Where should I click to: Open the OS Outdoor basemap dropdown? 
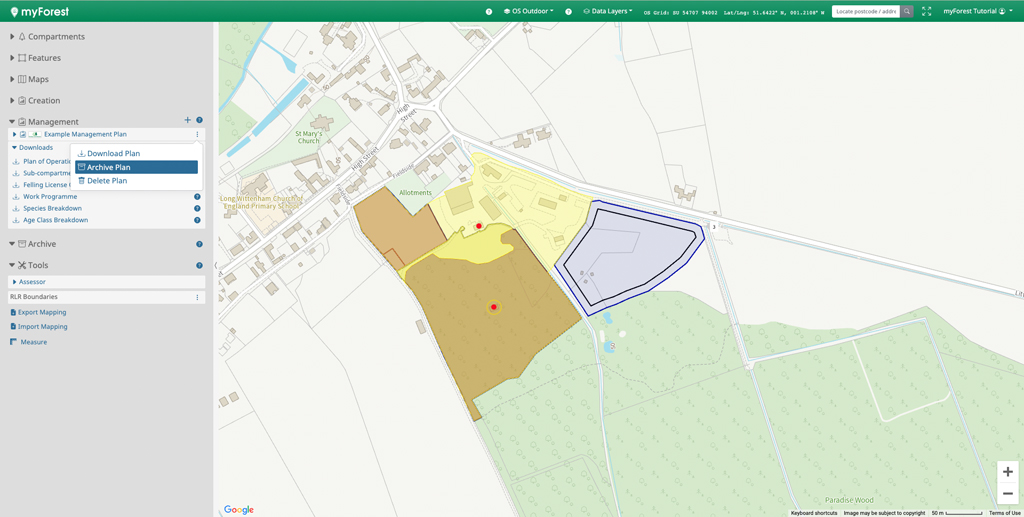529,11
